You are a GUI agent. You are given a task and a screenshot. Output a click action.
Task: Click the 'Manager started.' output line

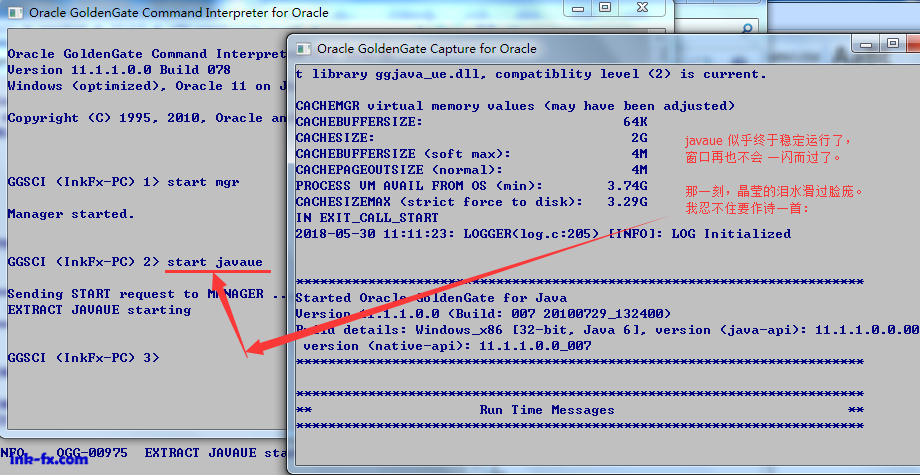click(71, 214)
